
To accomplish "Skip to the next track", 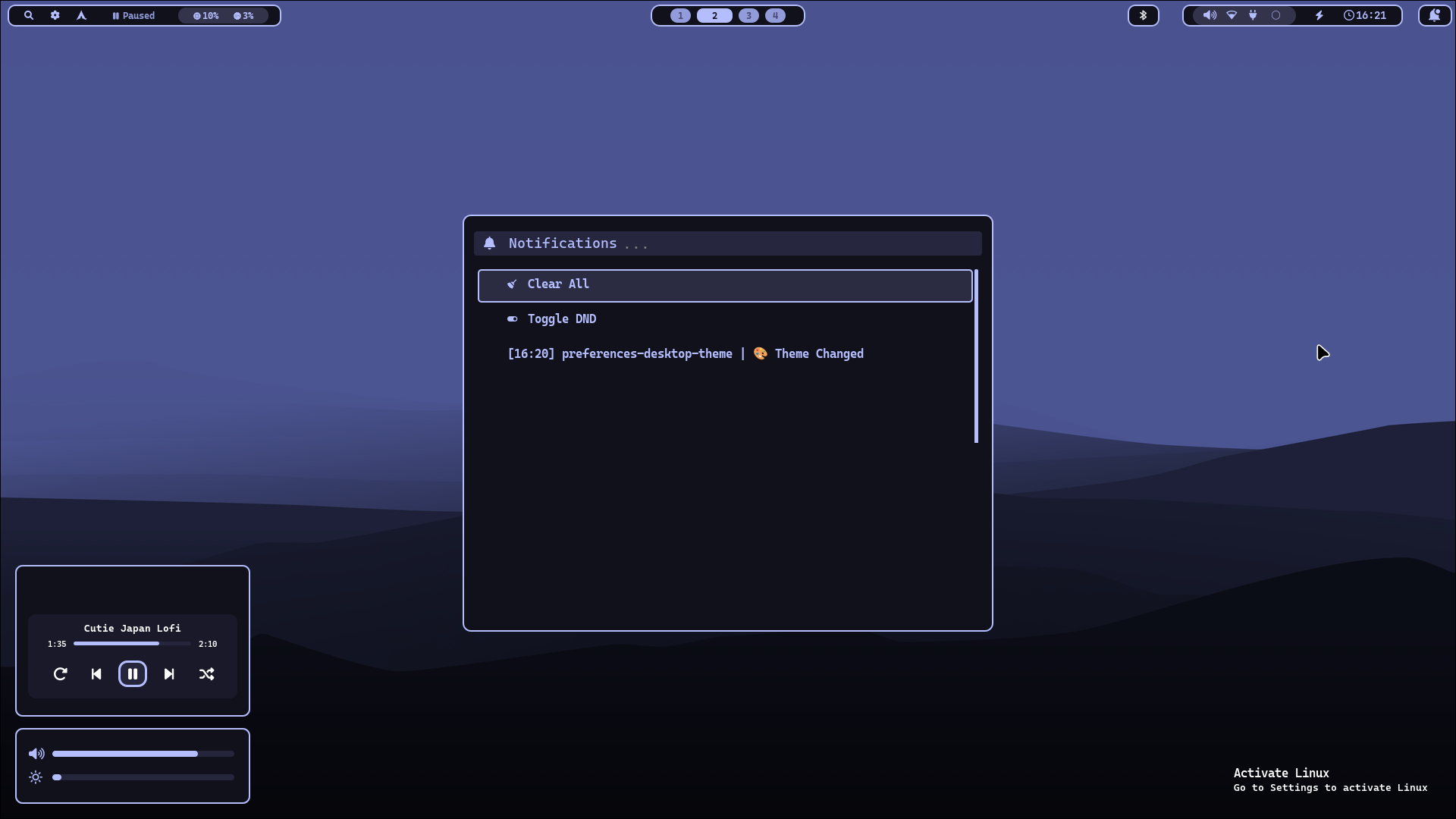I will (169, 674).
